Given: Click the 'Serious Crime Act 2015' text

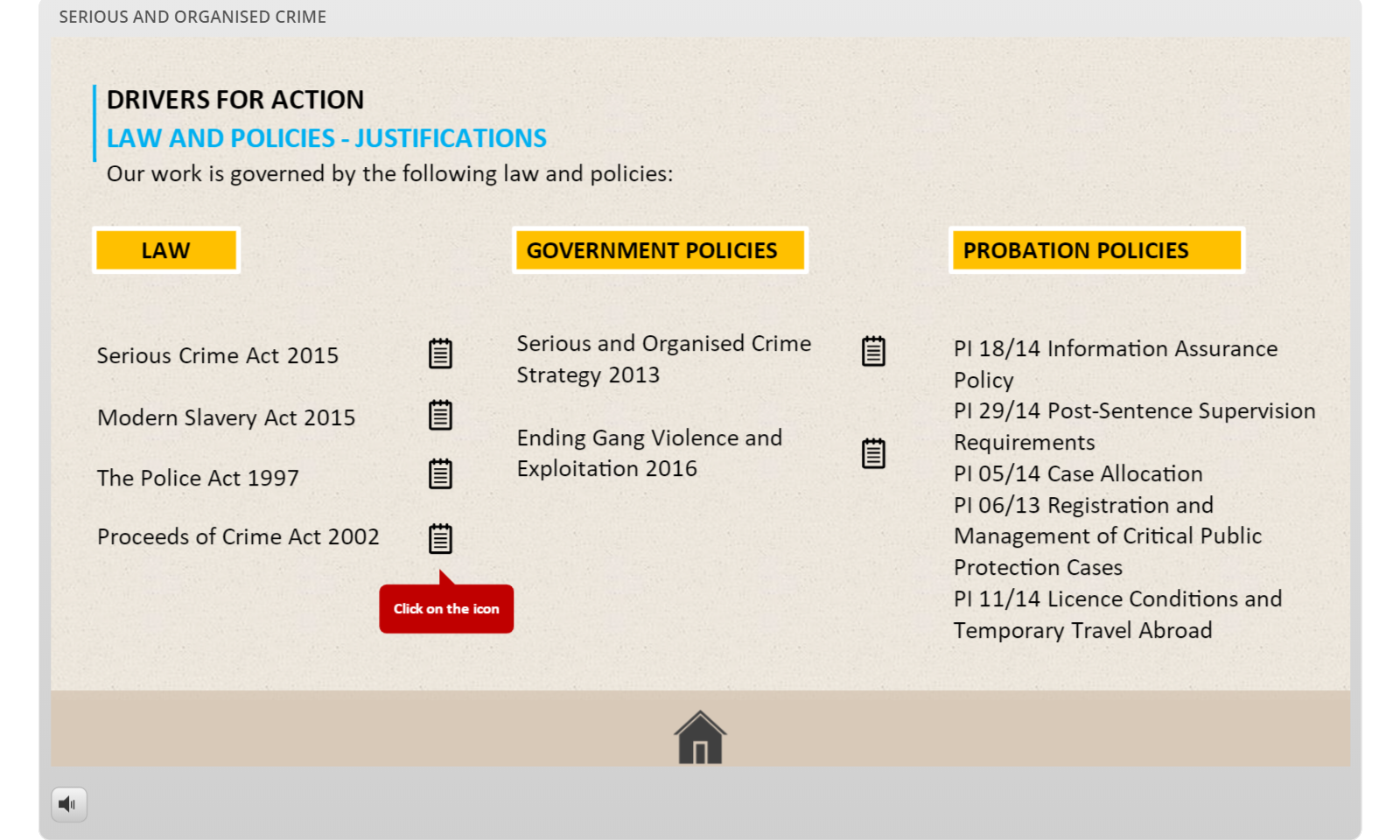Looking at the screenshot, I should coord(218,356).
